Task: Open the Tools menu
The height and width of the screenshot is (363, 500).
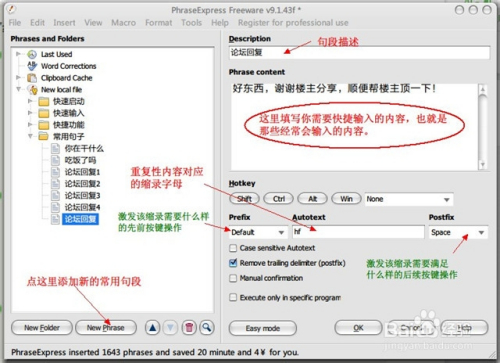Action: click(x=192, y=23)
